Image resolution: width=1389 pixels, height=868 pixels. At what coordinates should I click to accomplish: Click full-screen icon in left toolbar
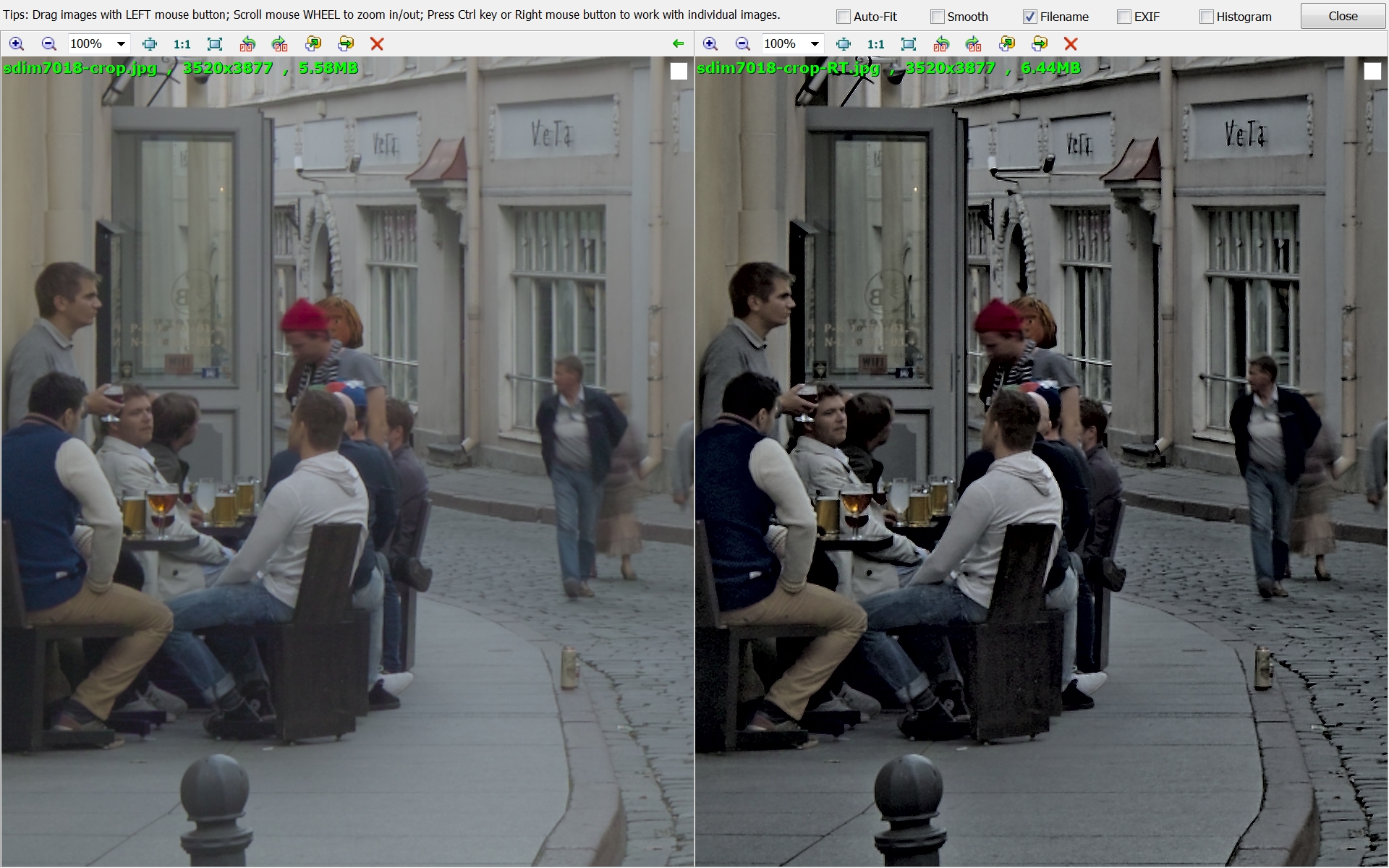coord(215,44)
